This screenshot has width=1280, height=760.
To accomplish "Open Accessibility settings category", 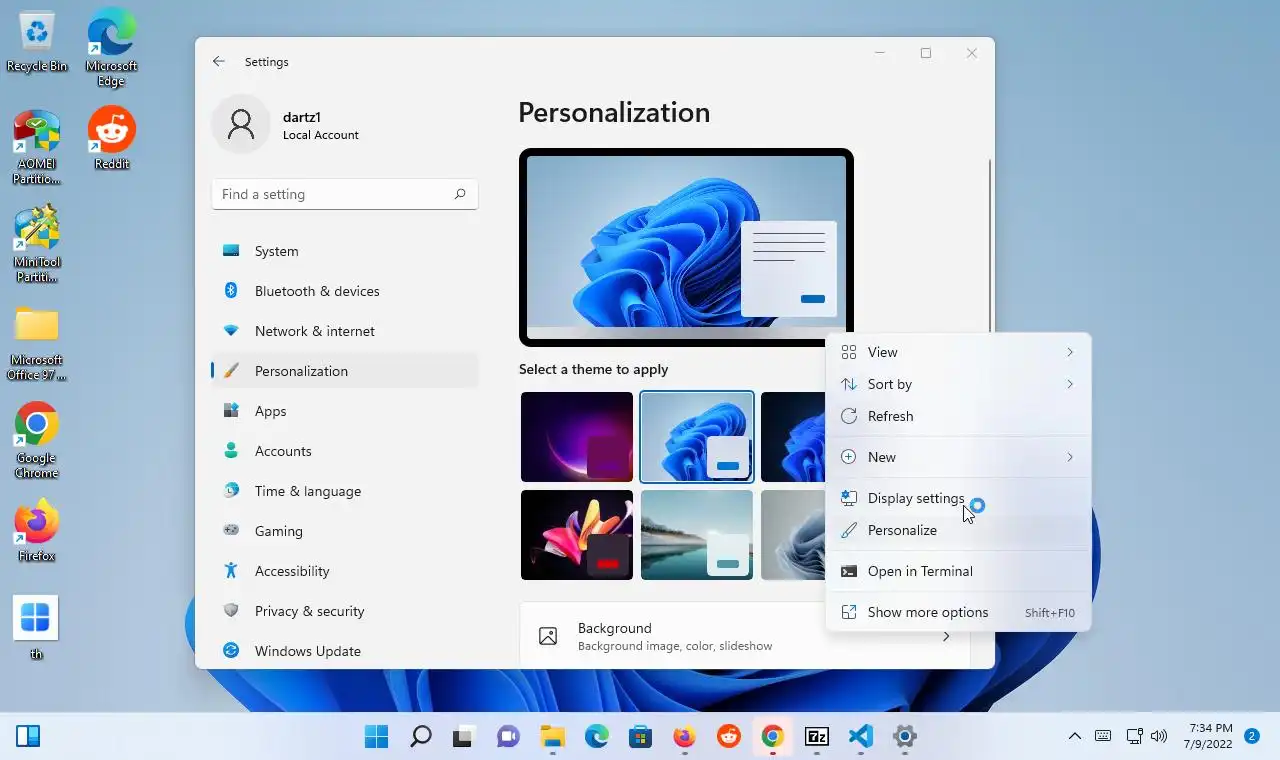I will 345,571.
